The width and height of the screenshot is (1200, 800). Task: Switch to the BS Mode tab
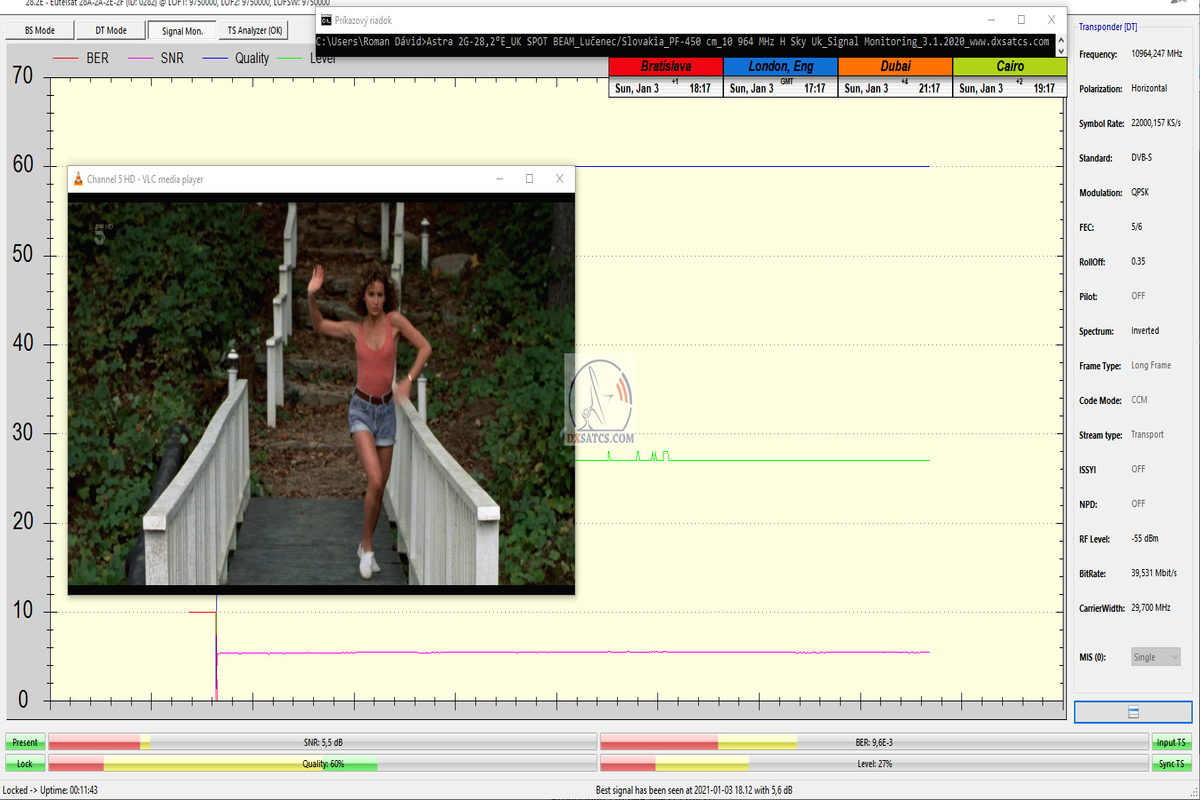tap(39, 31)
